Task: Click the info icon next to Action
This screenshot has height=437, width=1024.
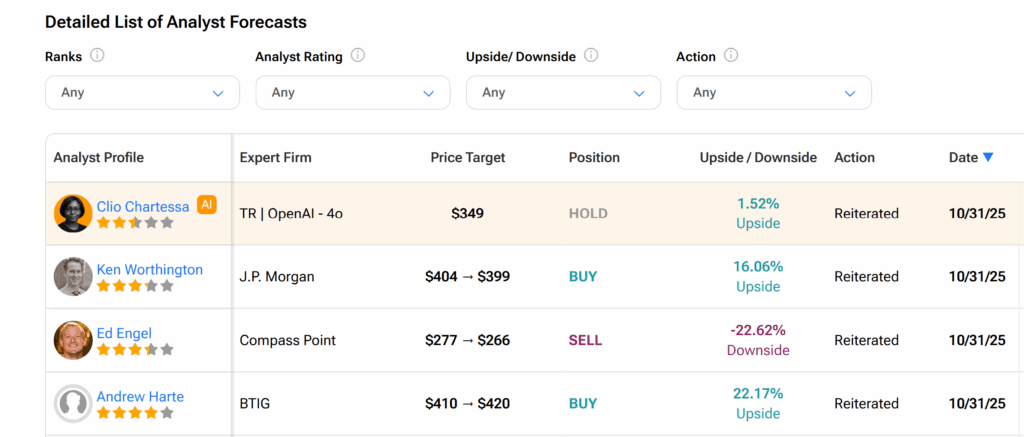Action: pos(731,56)
